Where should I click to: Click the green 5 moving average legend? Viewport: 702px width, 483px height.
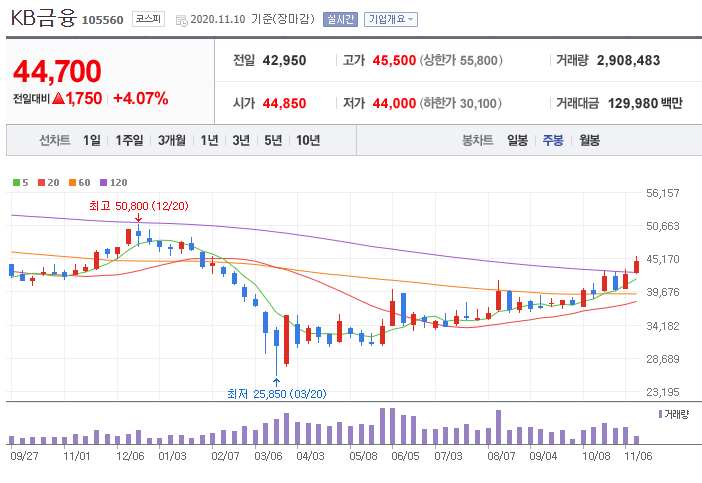[x=21, y=183]
